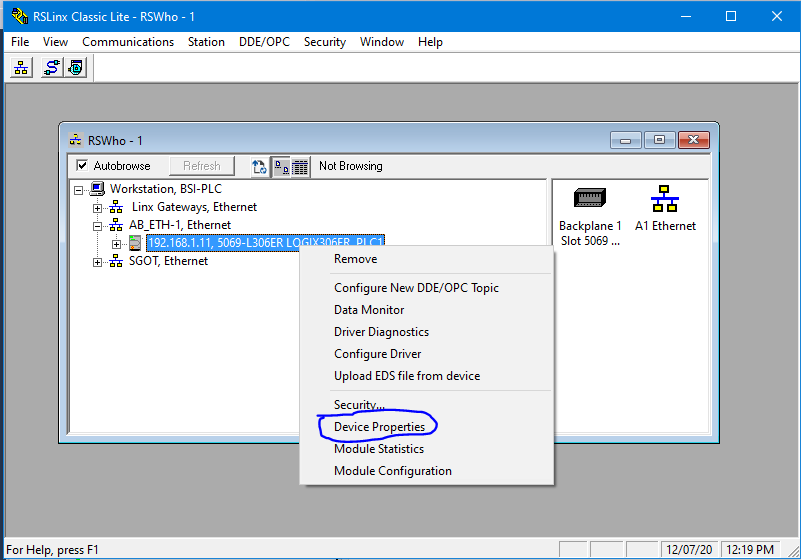
Task: Select AB_ETH-1, Ethernet tree label
Action: (x=180, y=225)
